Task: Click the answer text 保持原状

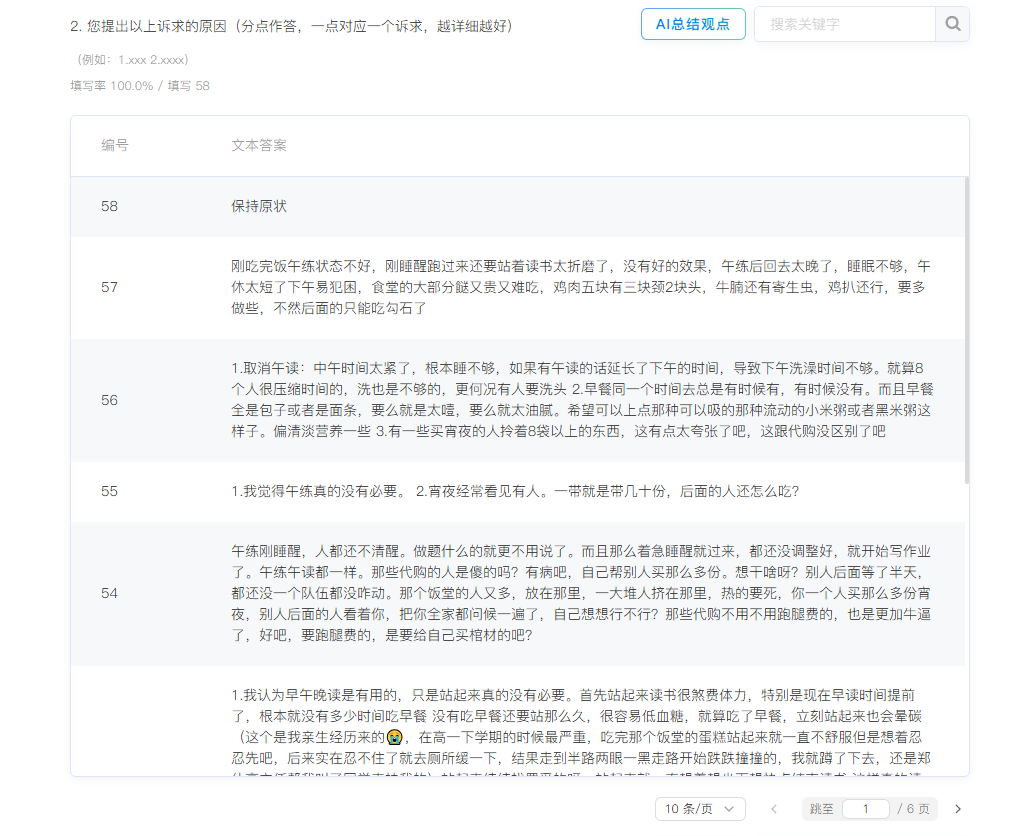Action: click(259, 206)
